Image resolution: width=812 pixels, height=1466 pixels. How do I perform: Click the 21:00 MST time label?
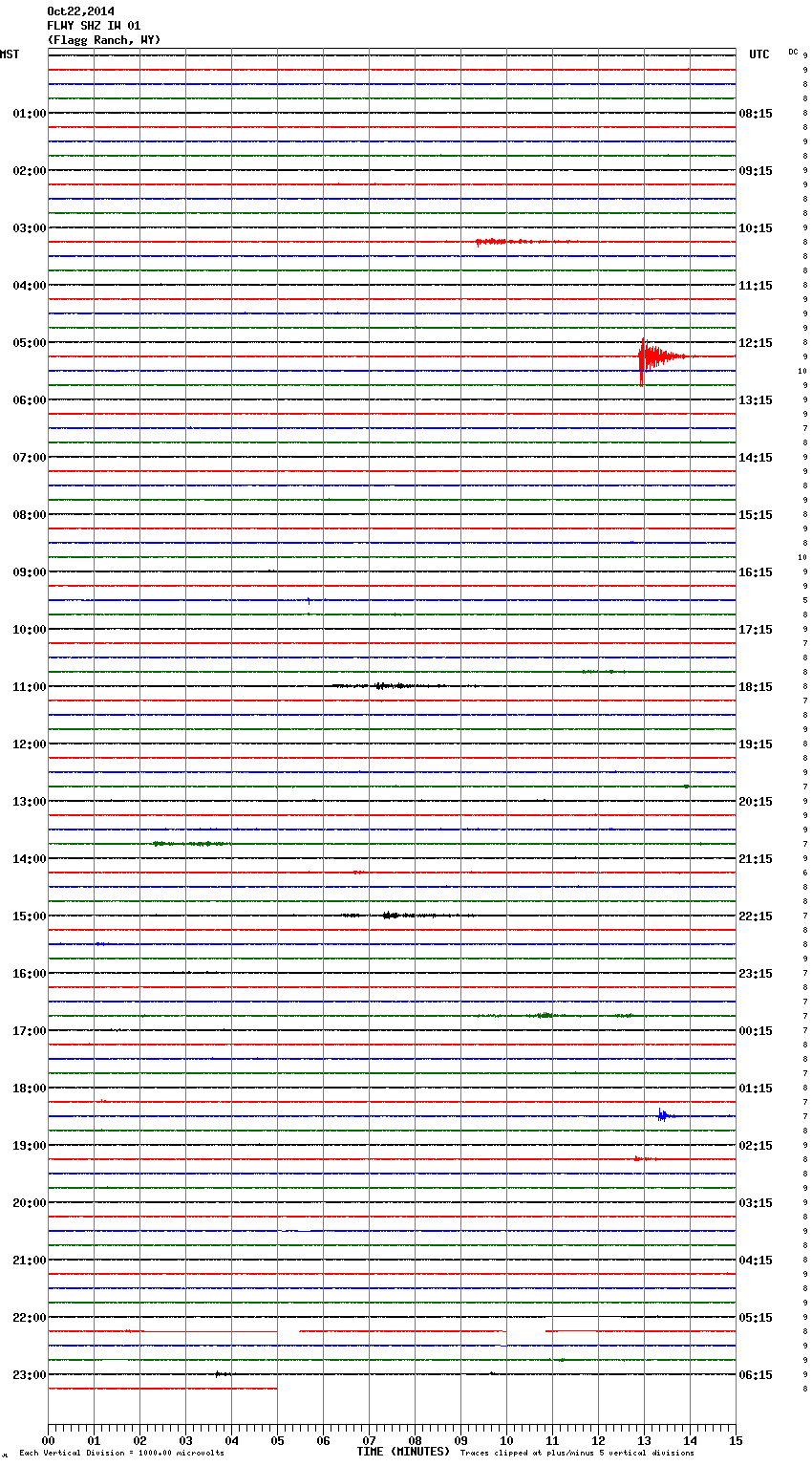(x=30, y=1261)
